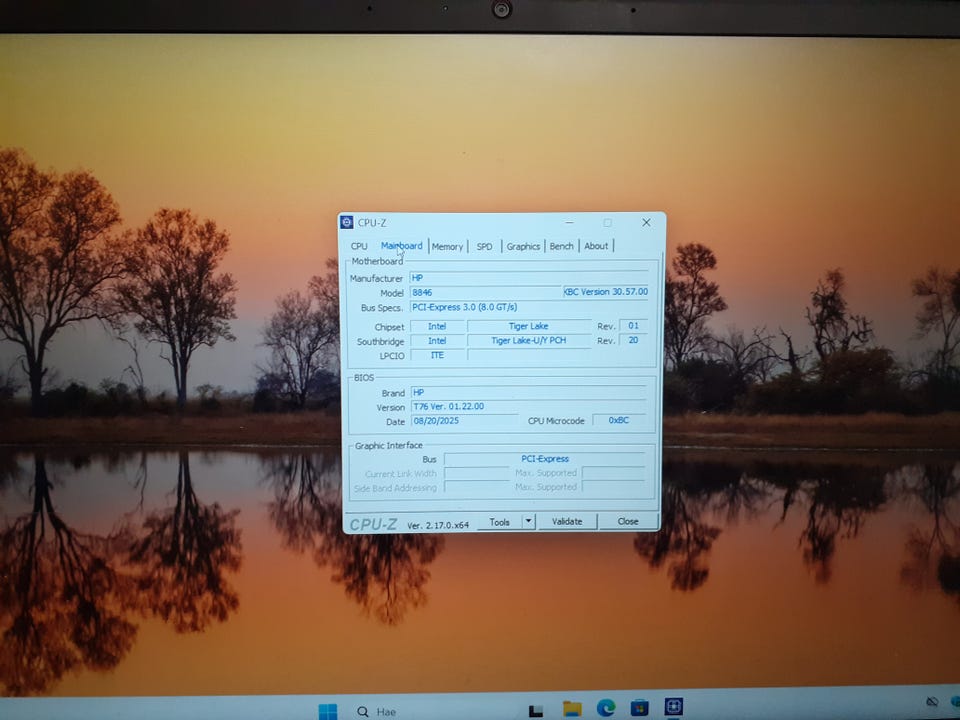Viewport: 960px width, 720px height.
Task: Expand the Tools dropdown arrow
Action: [x=528, y=521]
